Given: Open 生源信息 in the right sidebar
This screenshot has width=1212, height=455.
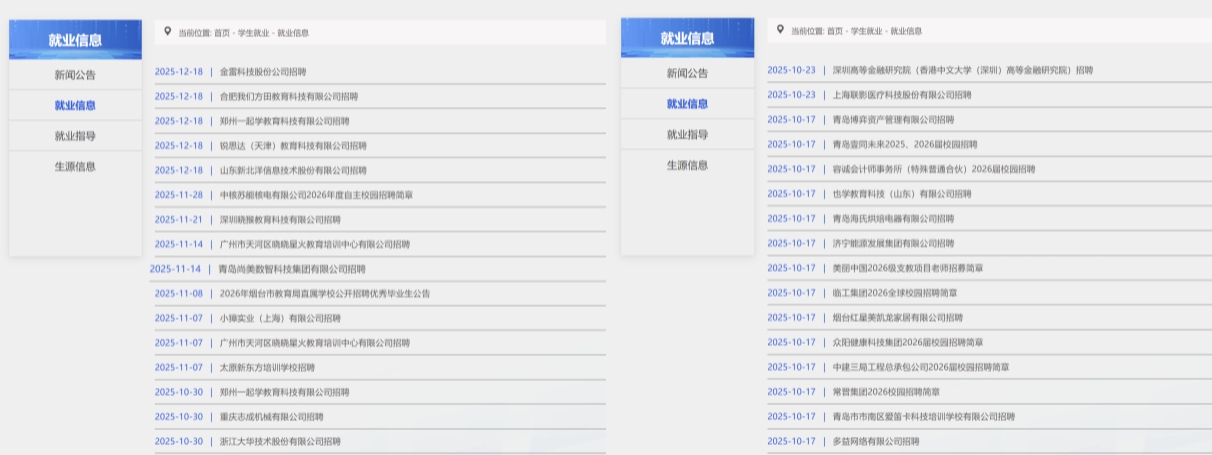Looking at the screenshot, I should 687,165.
